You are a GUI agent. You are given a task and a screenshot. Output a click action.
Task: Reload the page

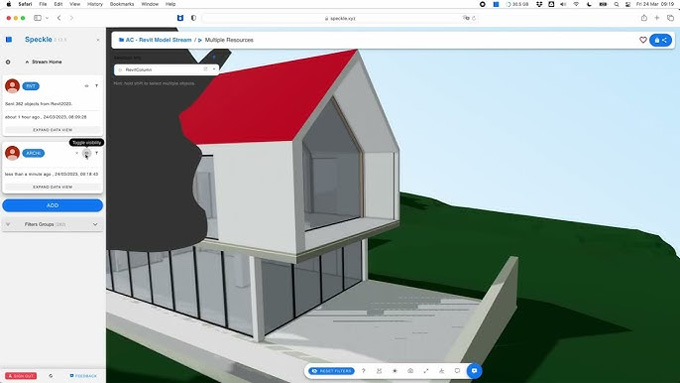(474, 18)
